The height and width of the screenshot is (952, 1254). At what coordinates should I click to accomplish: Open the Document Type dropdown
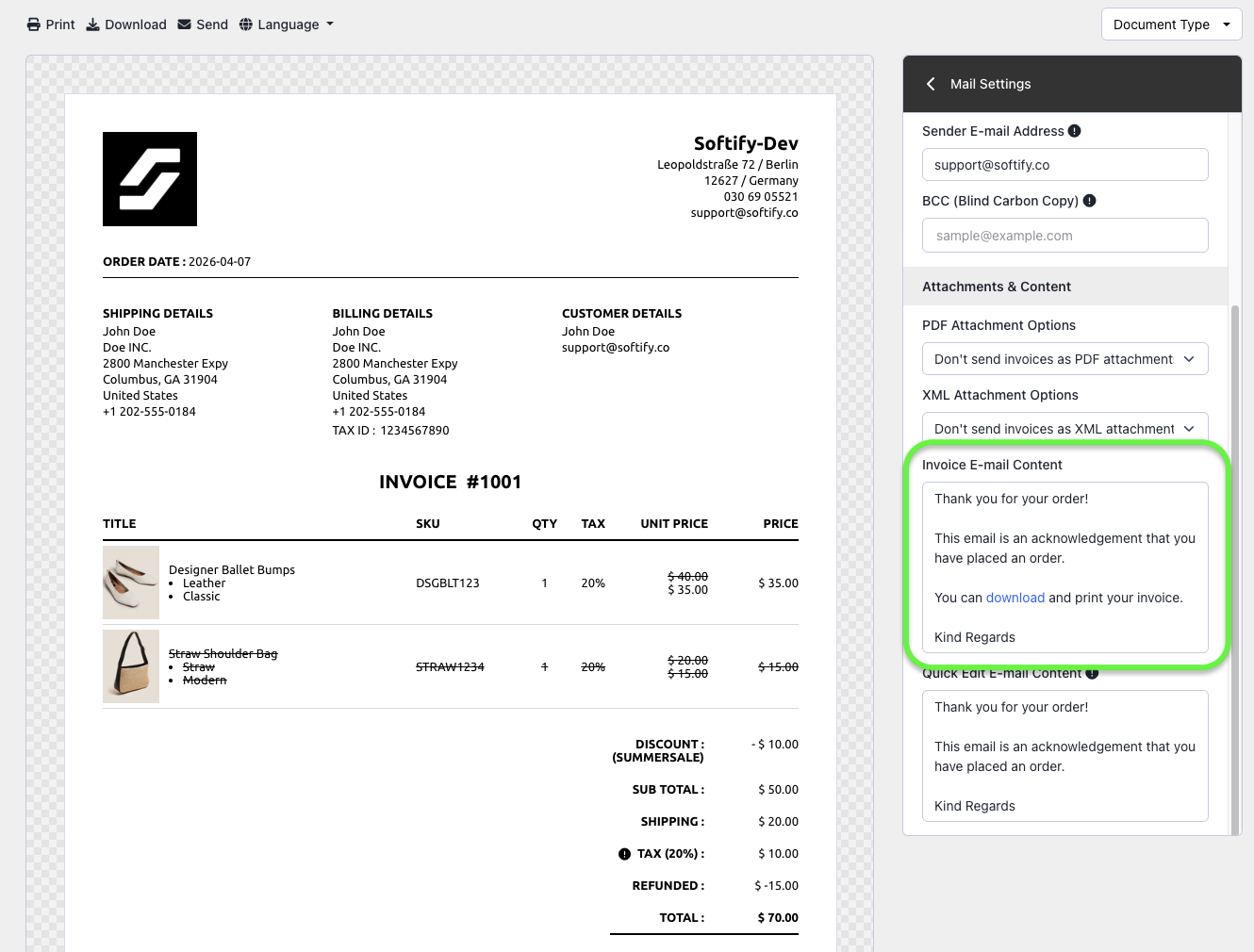coord(1171,25)
